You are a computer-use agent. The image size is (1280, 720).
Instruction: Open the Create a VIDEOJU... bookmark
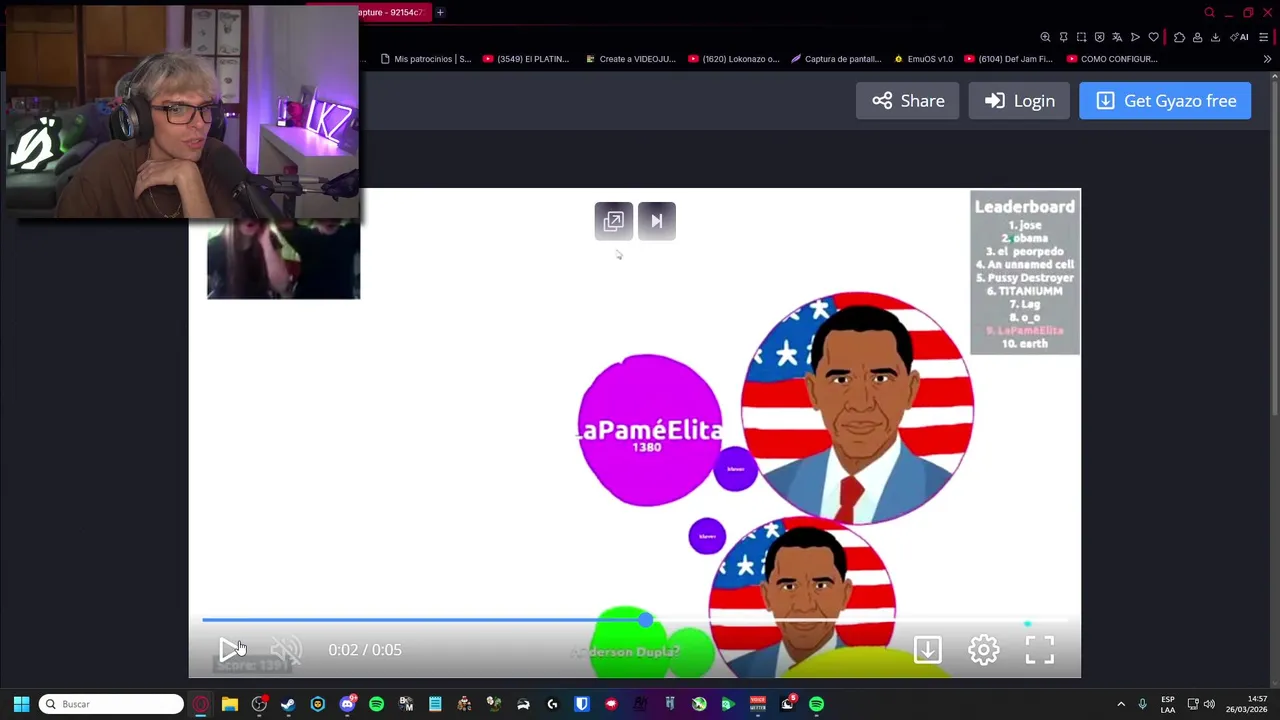pos(631,59)
